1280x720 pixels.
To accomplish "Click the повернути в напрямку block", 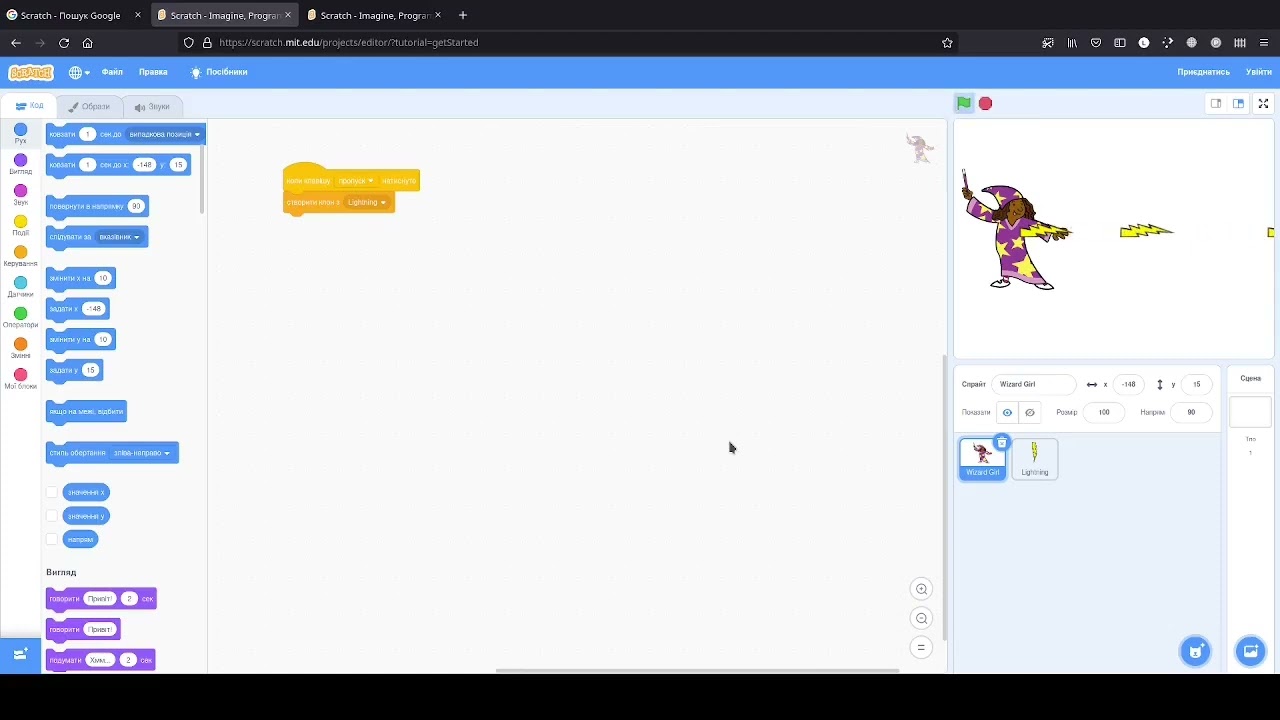I will point(97,206).
